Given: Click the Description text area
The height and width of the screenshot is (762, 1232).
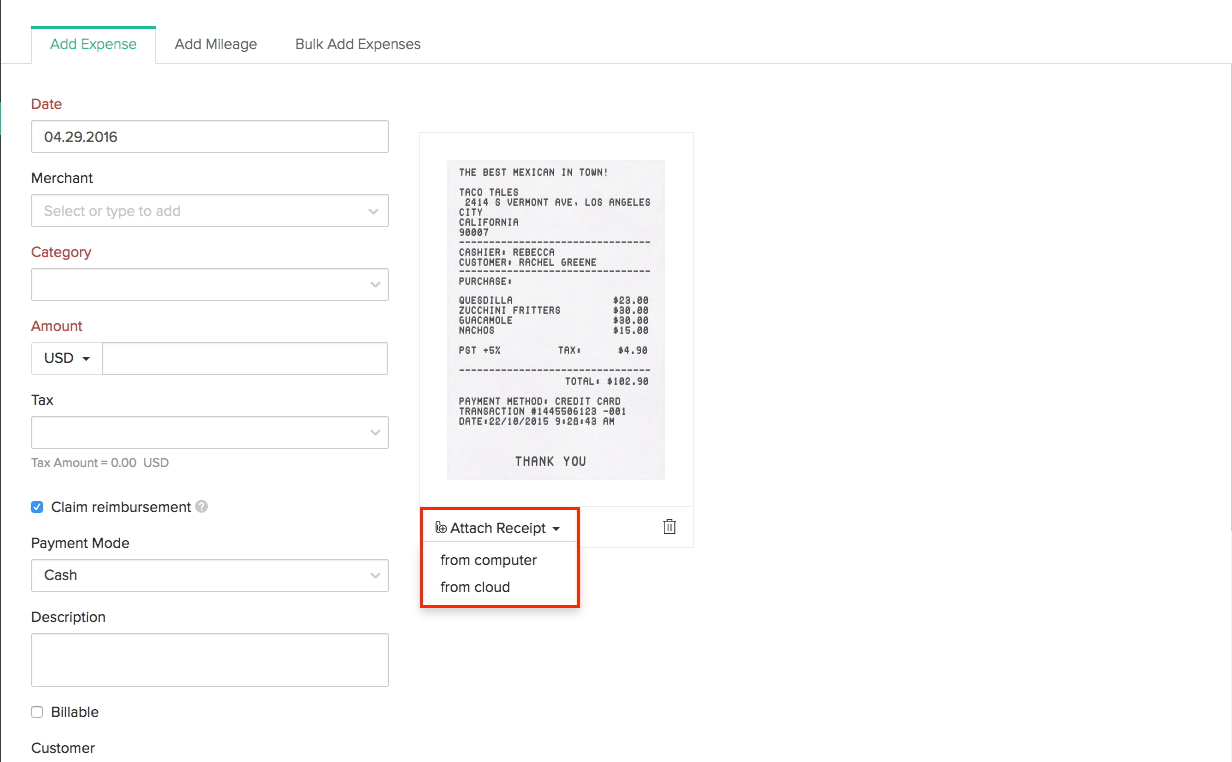Looking at the screenshot, I should [210, 660].
